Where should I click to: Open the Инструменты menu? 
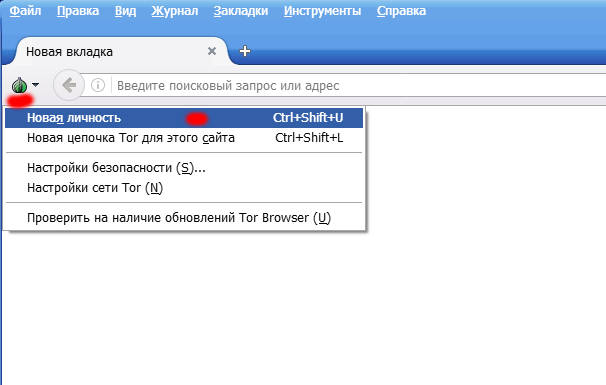[322, 11]
